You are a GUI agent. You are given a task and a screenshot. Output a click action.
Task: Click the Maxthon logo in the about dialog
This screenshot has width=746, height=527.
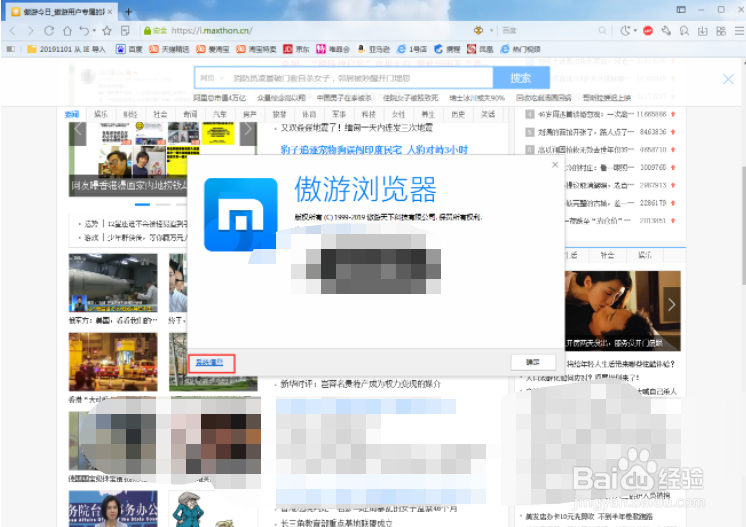click(241, 214)
